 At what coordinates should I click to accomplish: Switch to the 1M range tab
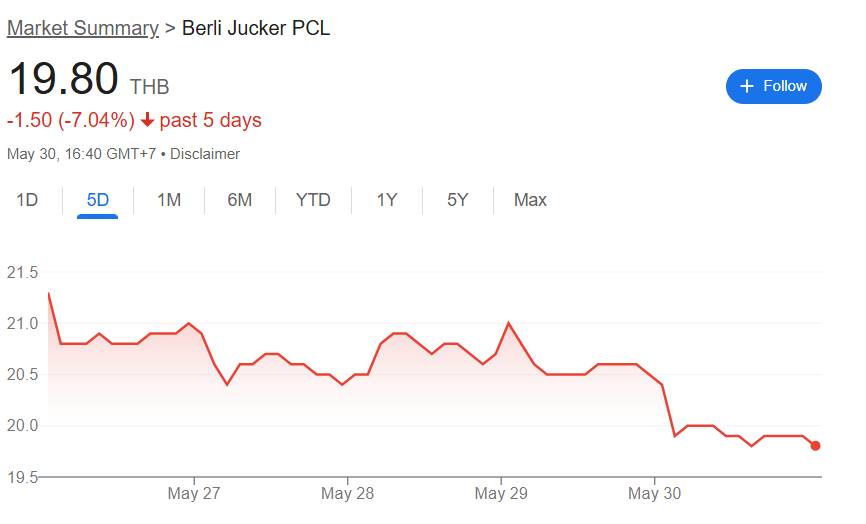pos(169,200)
